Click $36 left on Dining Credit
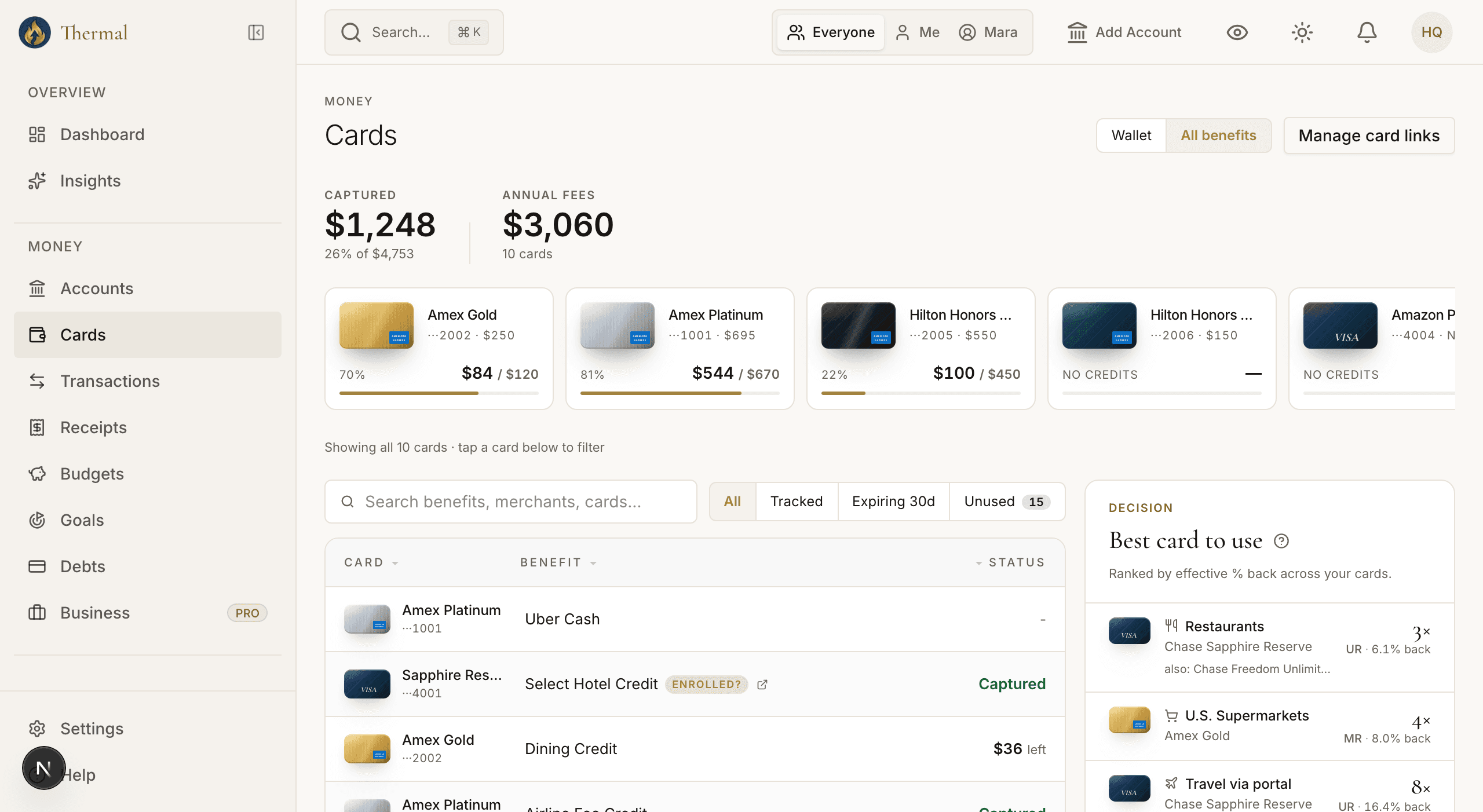This screenshot has height=812, width=1483. pos(1020,749)
